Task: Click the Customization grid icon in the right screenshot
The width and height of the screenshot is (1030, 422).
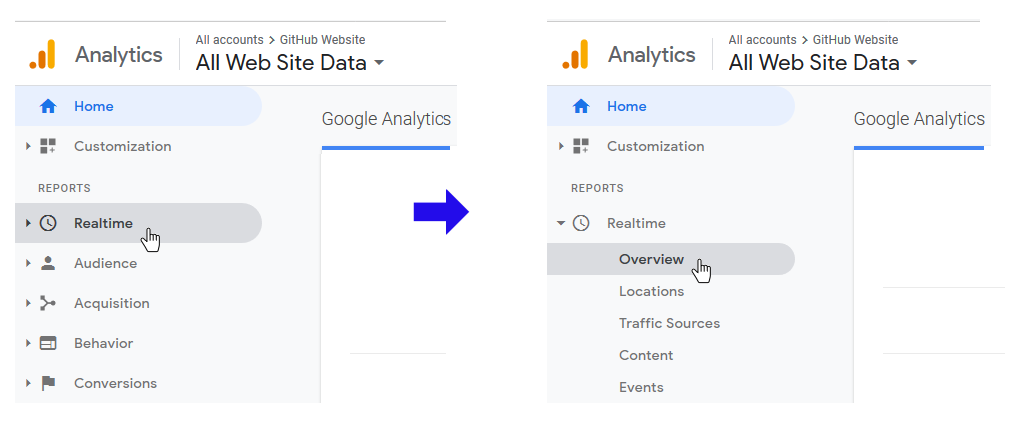Action: [581, 146]
